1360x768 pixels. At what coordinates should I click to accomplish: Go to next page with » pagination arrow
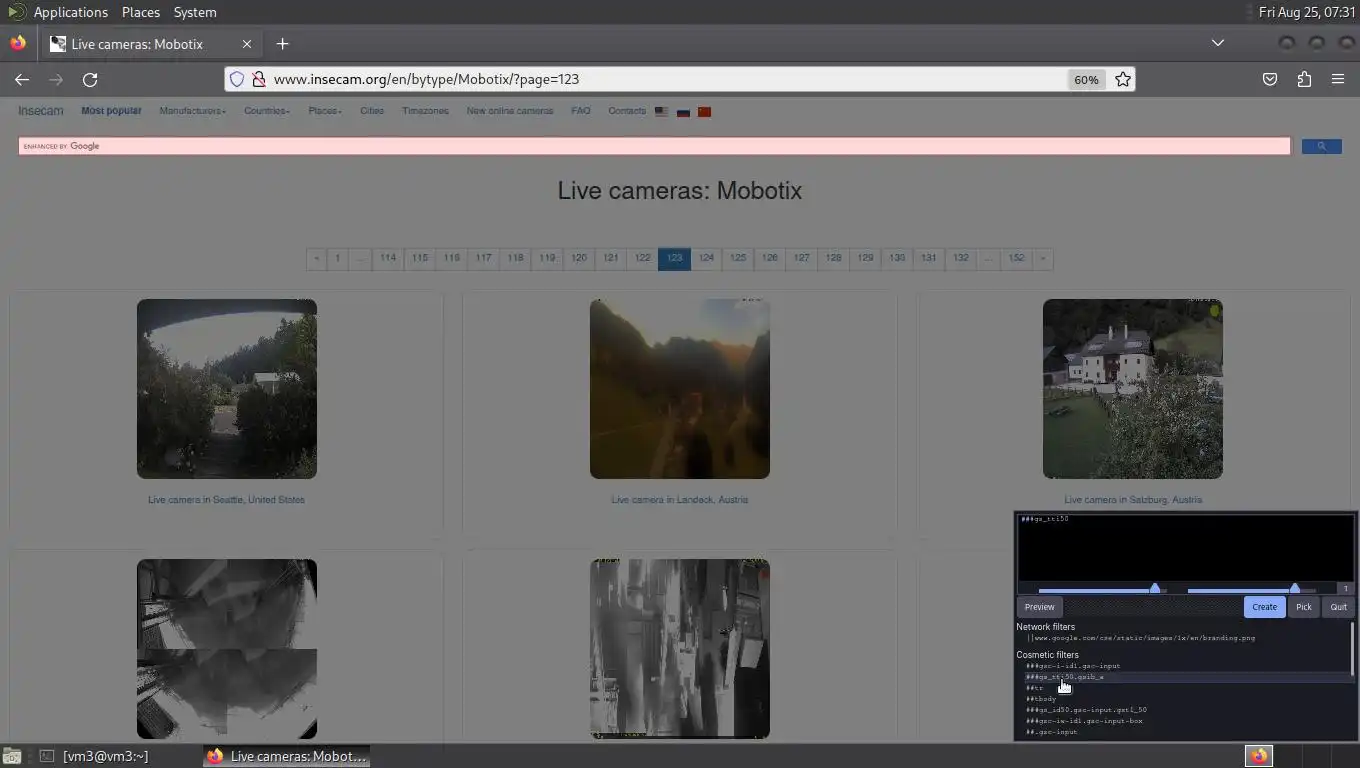[x=1043, y=258]
